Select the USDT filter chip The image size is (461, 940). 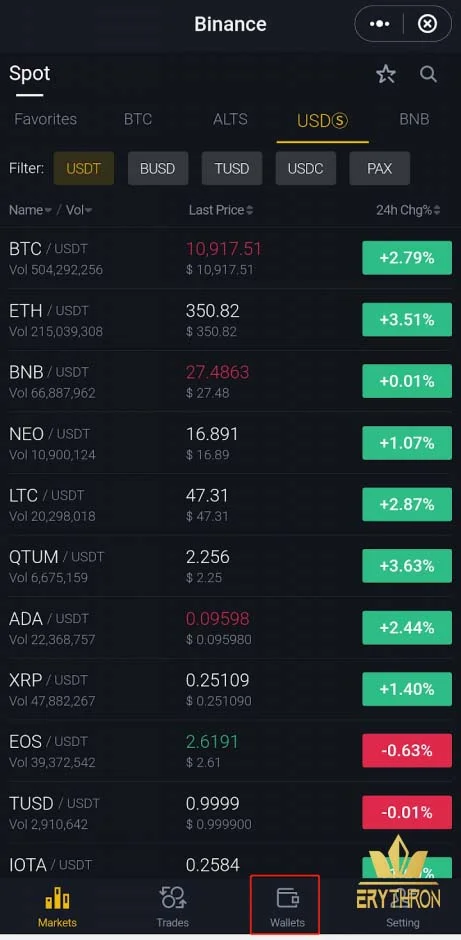click(x=83, y=168)
